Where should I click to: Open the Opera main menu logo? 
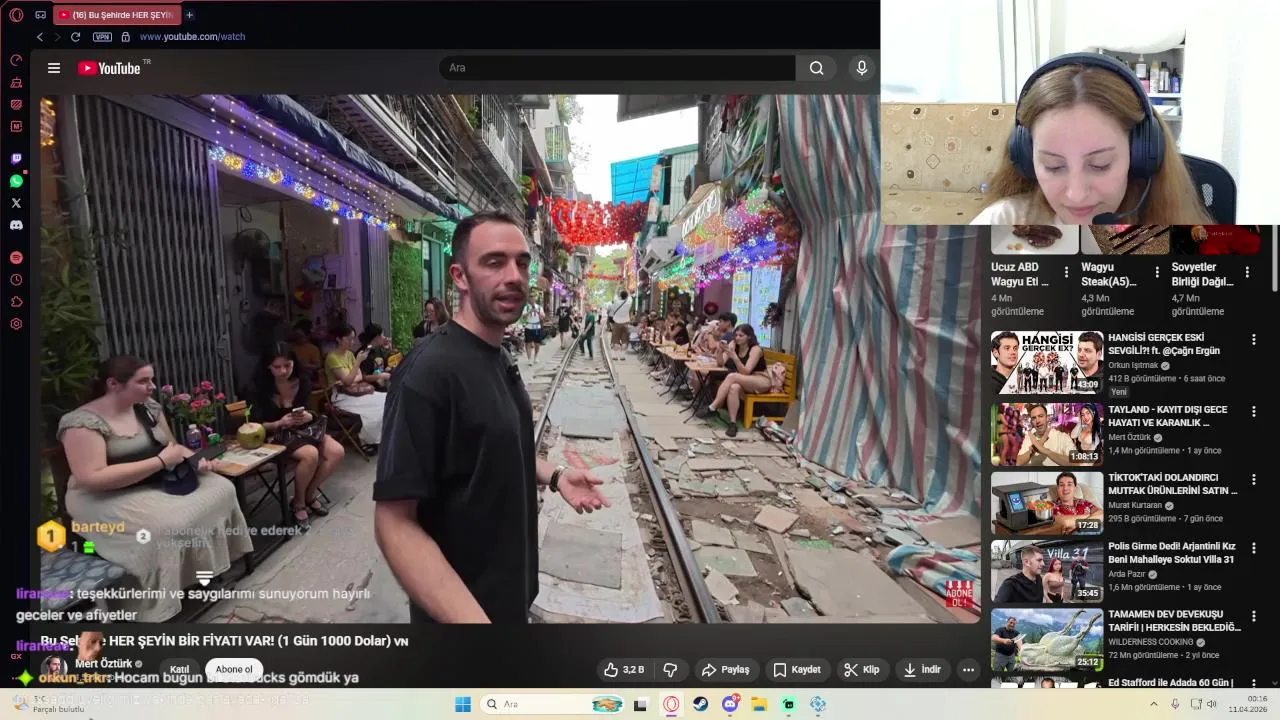[16, 15]
